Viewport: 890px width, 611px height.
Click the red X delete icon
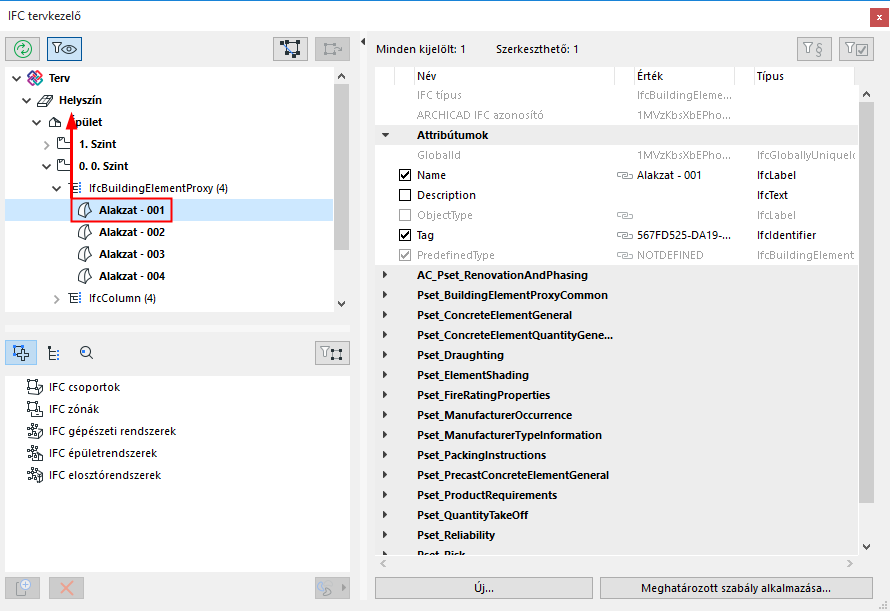(67, 588)
